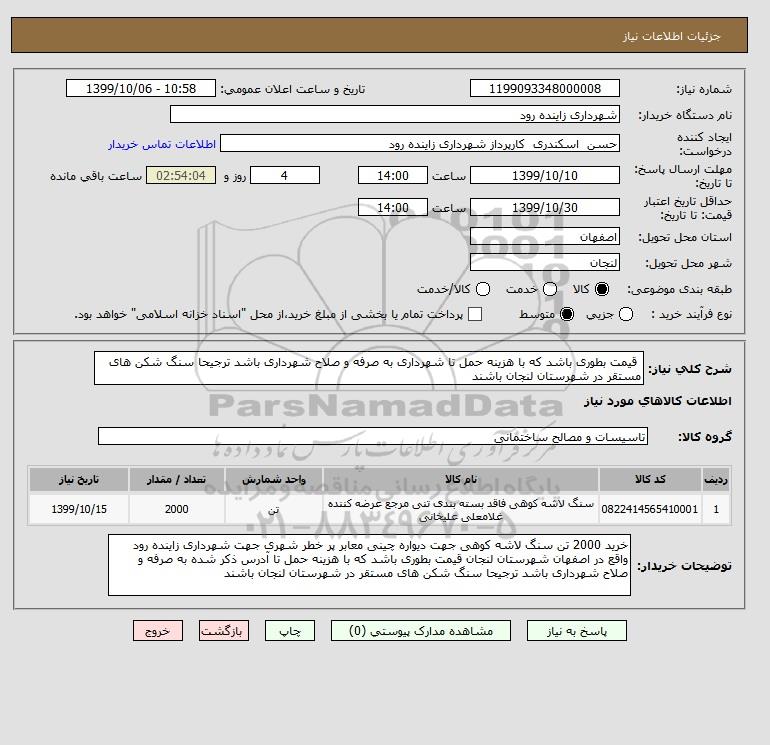Click the need date cell 1399/10/15
The image size is (770, 745).
79,509
